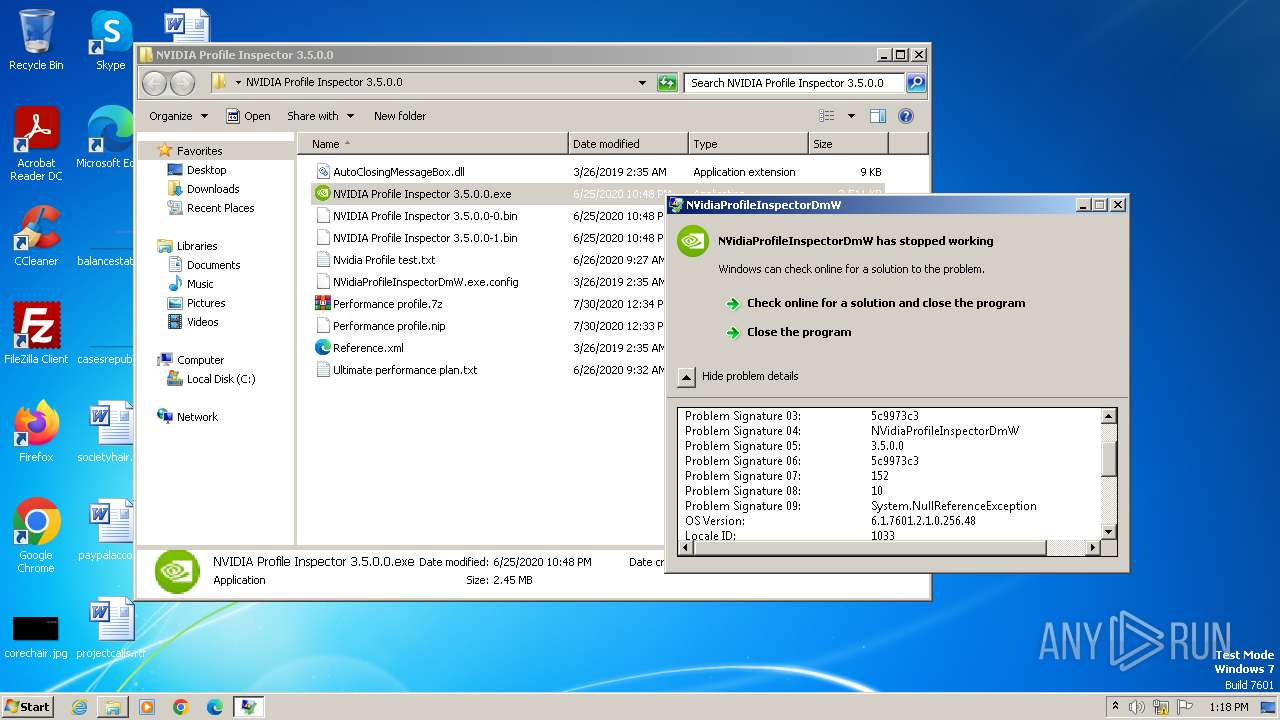Open Firefox desktop shortcut
The height and width of the screenshot is (720, 1280).
tap(36, 431)
